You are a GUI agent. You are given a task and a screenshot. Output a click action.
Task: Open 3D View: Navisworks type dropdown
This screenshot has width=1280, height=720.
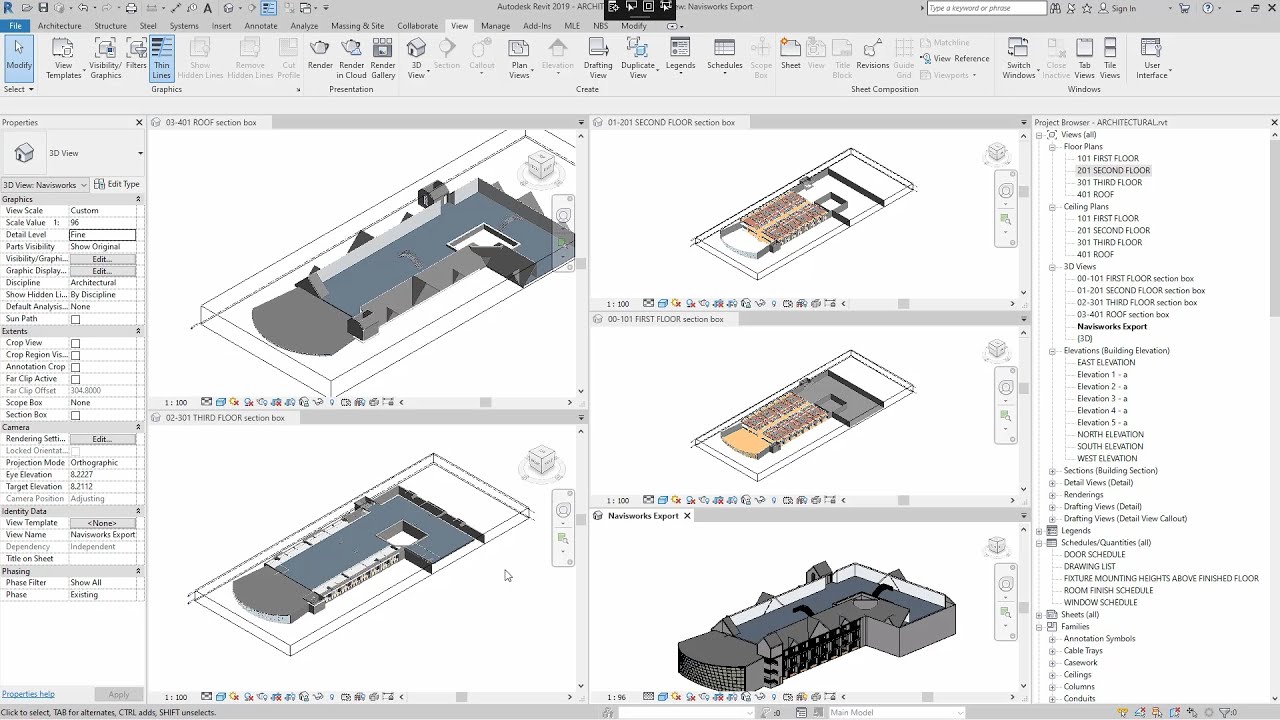click(45, 185)
